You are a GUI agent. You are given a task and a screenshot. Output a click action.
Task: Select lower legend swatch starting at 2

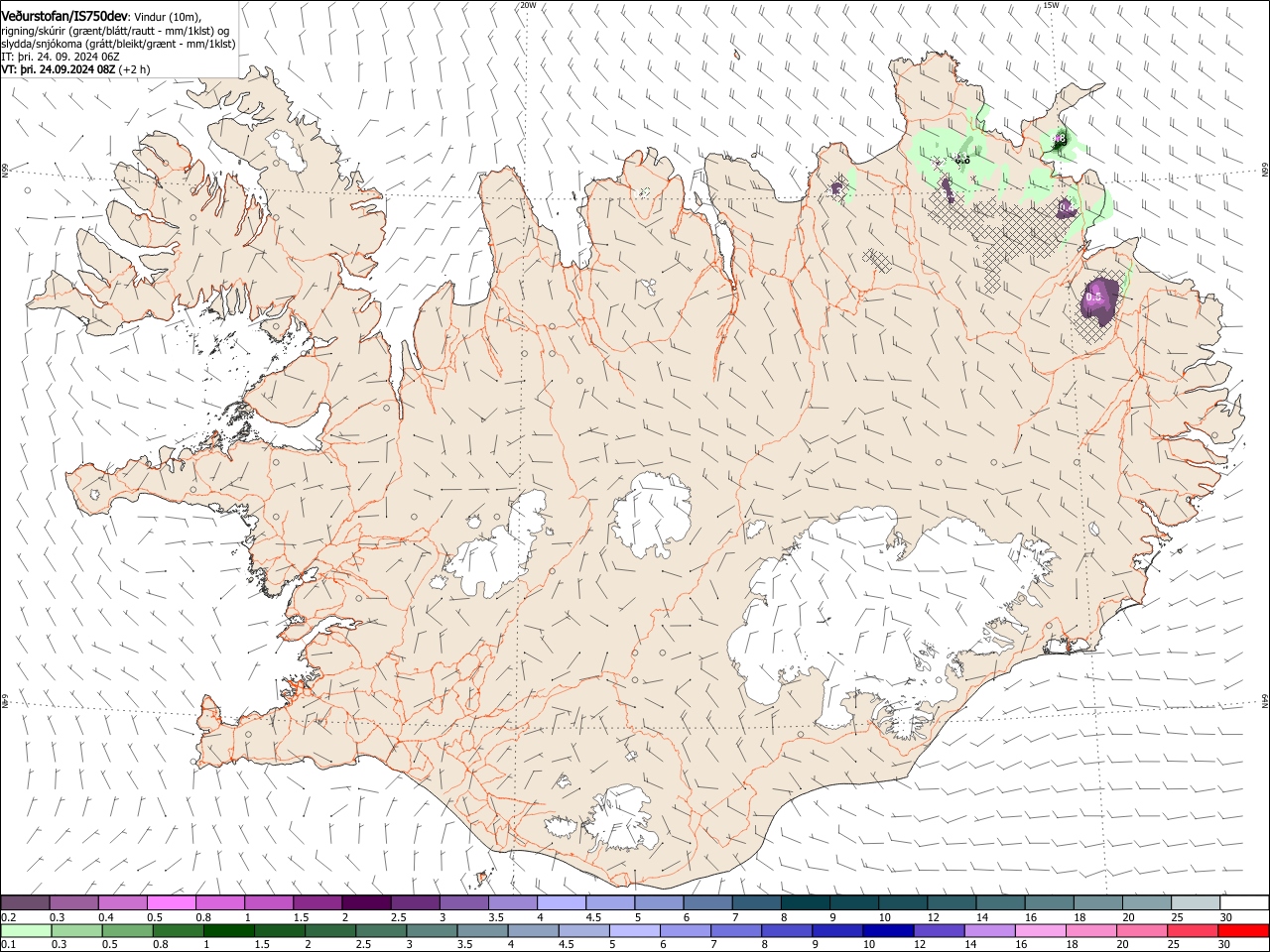coord(328,930)
